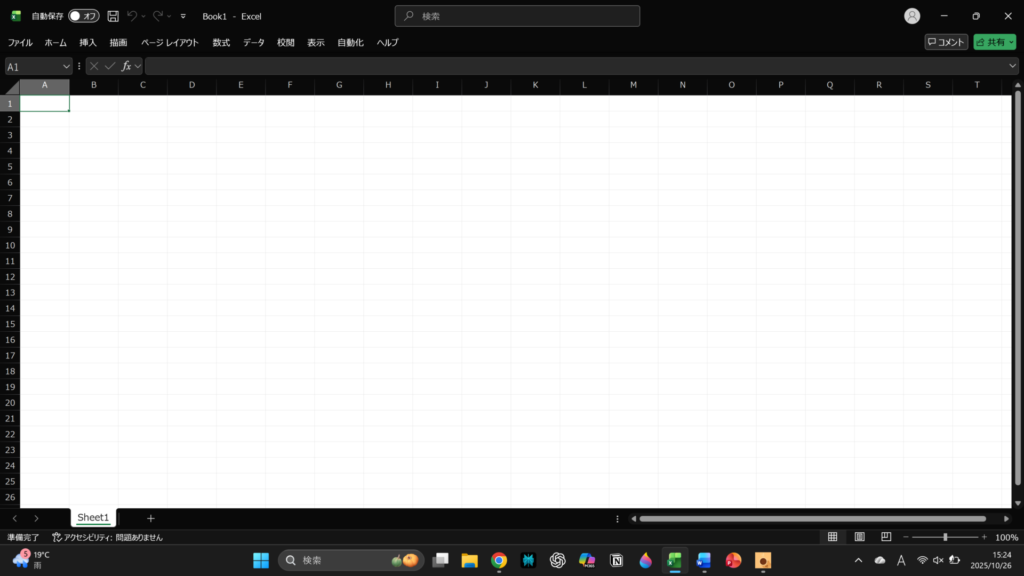Open the 挿入 ribbon tab
Viewport: 1024px width, 576px height.
click(88, 43)
